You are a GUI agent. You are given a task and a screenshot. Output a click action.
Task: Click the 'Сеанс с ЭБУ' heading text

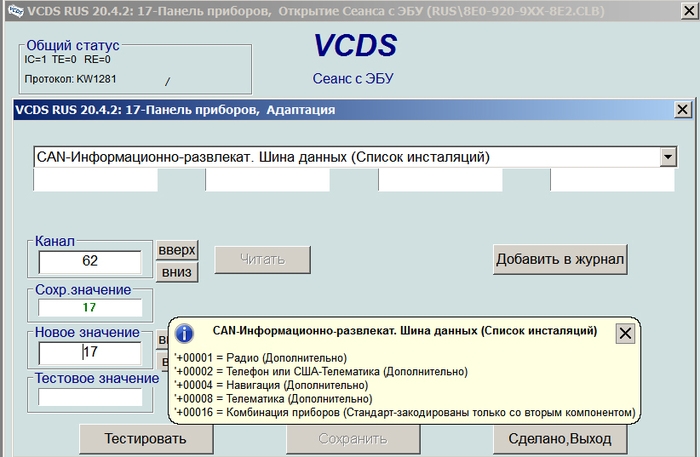(x=353, y=79)
